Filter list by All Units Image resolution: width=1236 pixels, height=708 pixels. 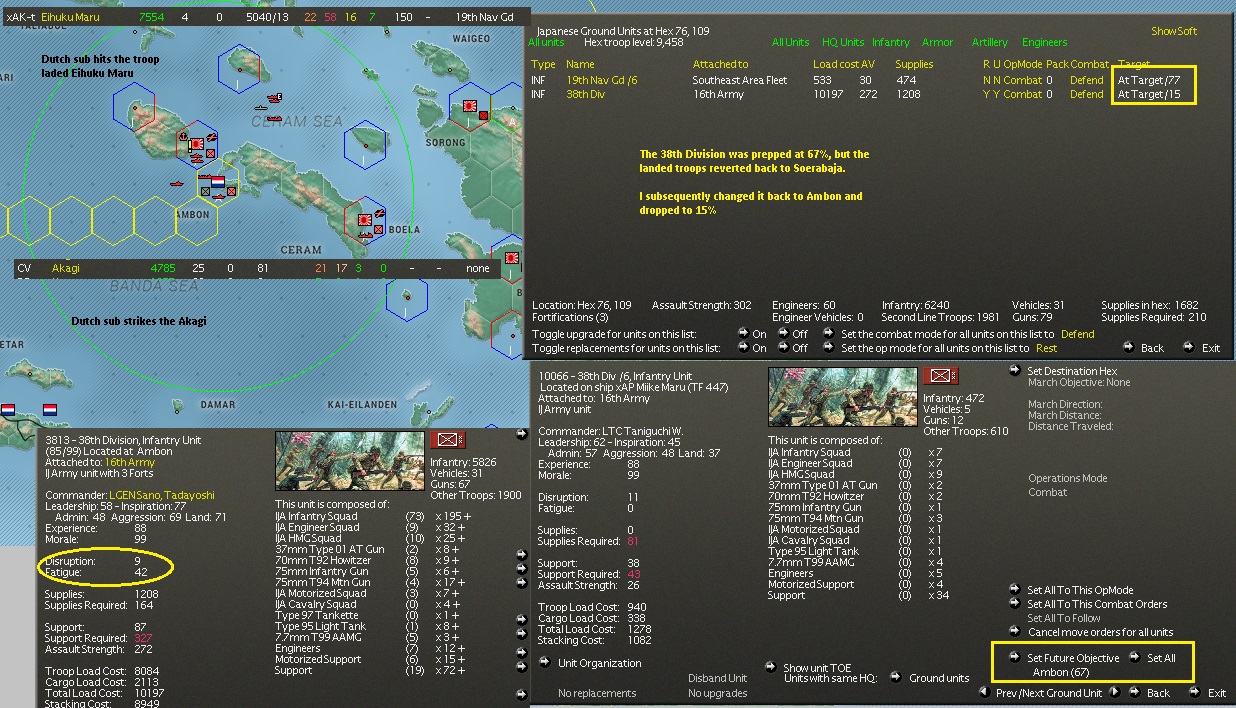pyautogui.click(x=790, y=42)
